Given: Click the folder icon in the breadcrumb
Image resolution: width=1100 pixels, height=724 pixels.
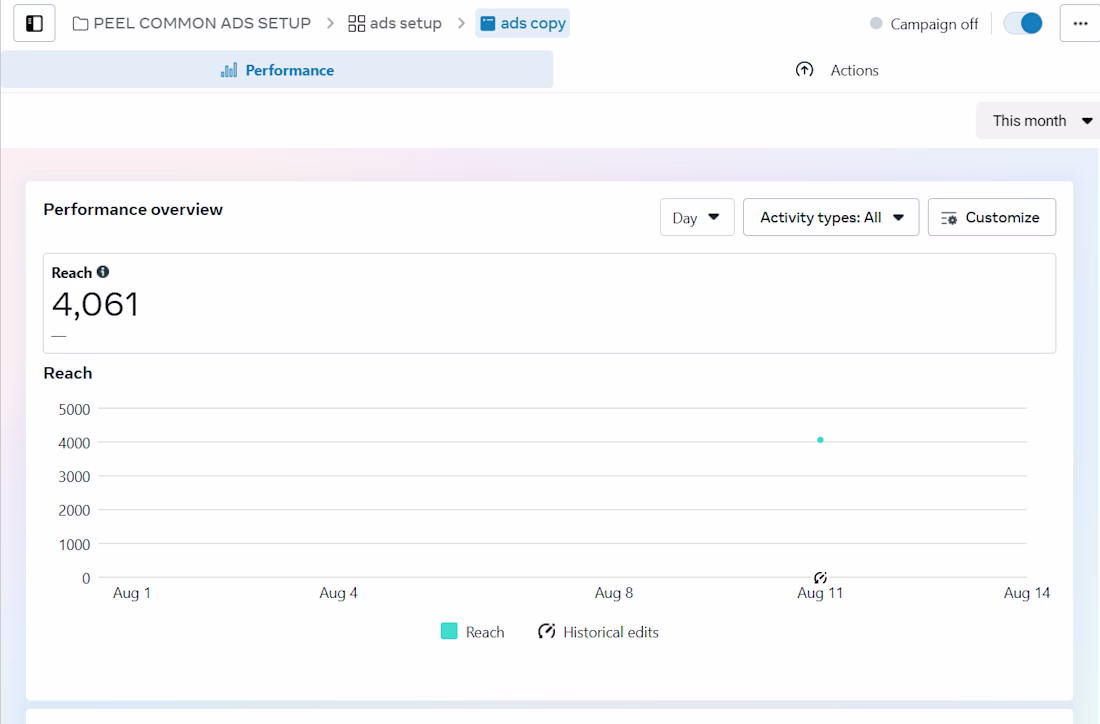Looking at the screenshot, I should pos(81,24).
